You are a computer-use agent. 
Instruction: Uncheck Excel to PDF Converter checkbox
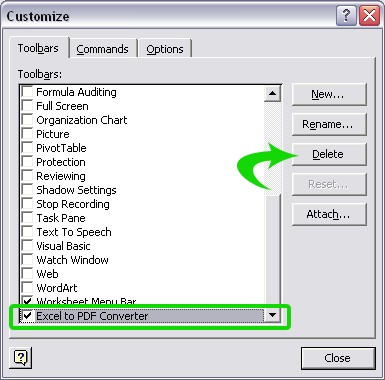point(27,316)
